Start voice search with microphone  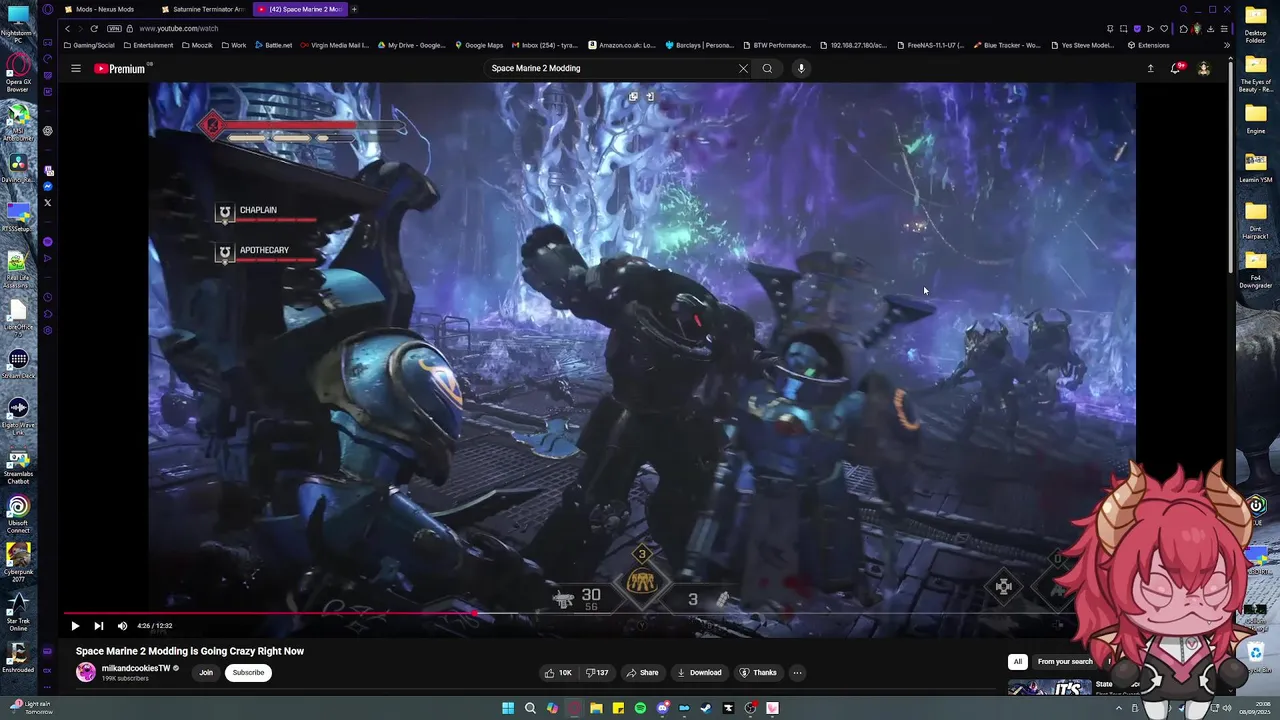801,68
